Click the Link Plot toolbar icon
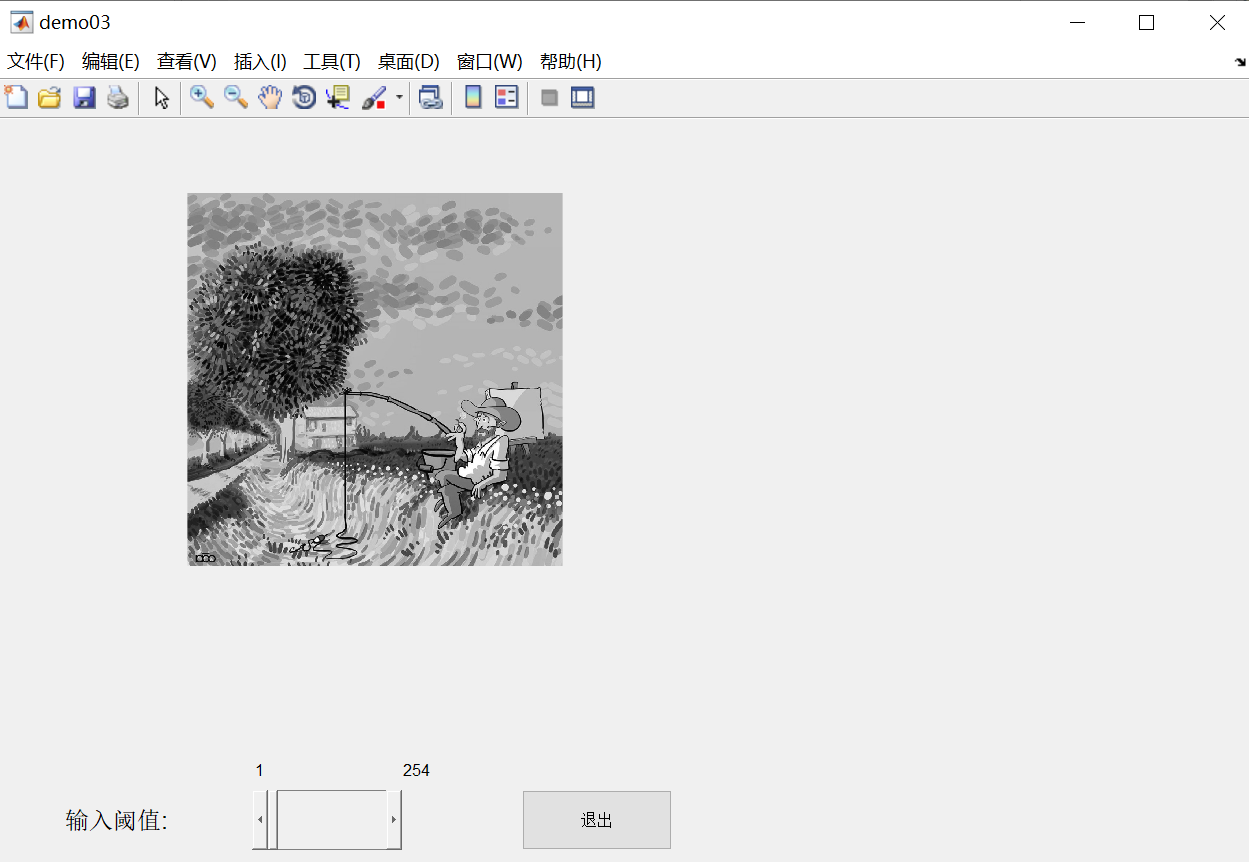1249x862 pixels. point(430,97)
